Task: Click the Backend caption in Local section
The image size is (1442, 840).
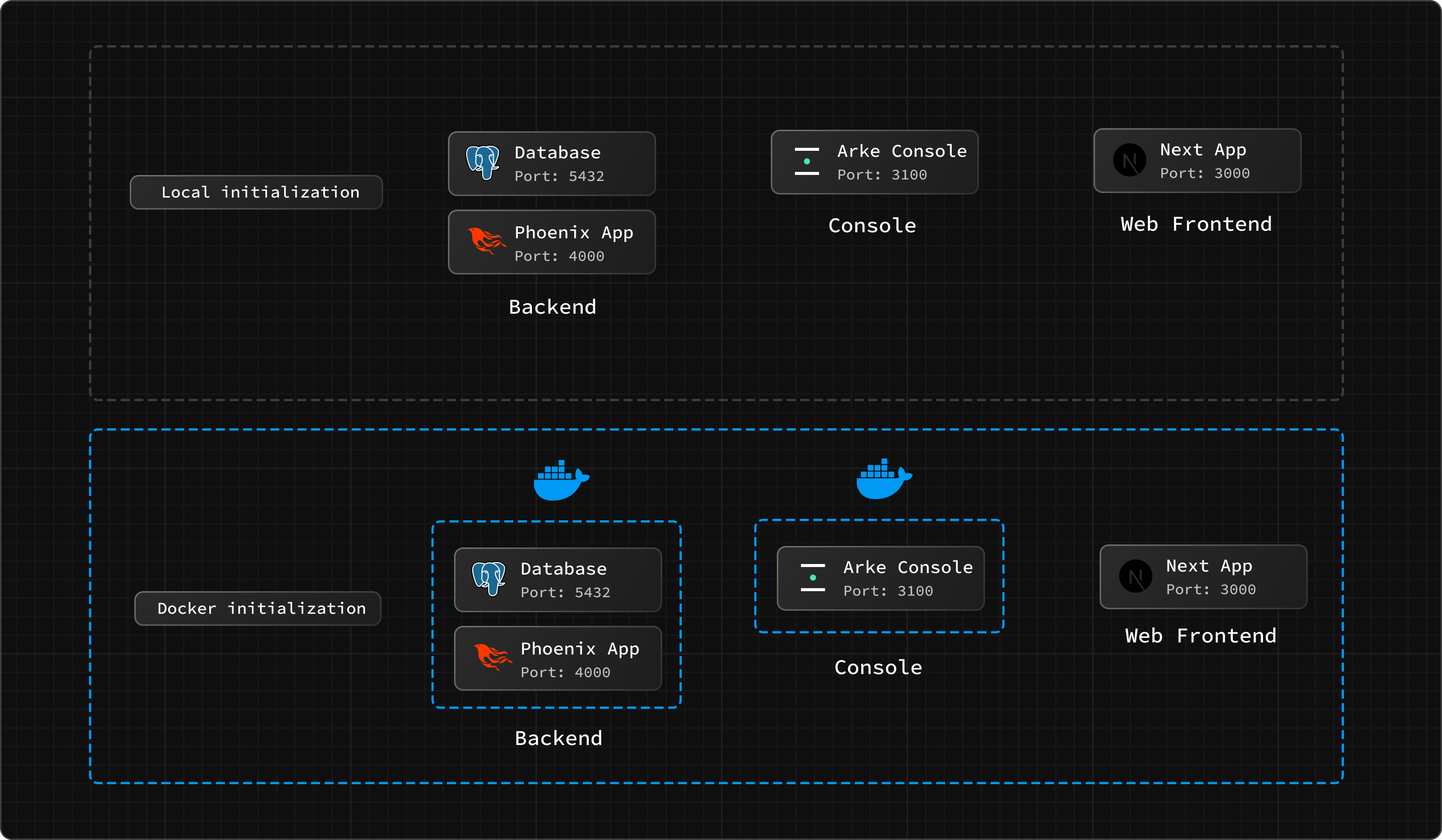Action: point(552,307)
